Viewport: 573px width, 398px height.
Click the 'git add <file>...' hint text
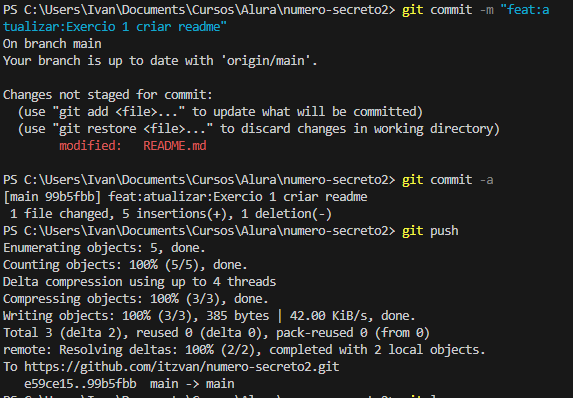122,111
